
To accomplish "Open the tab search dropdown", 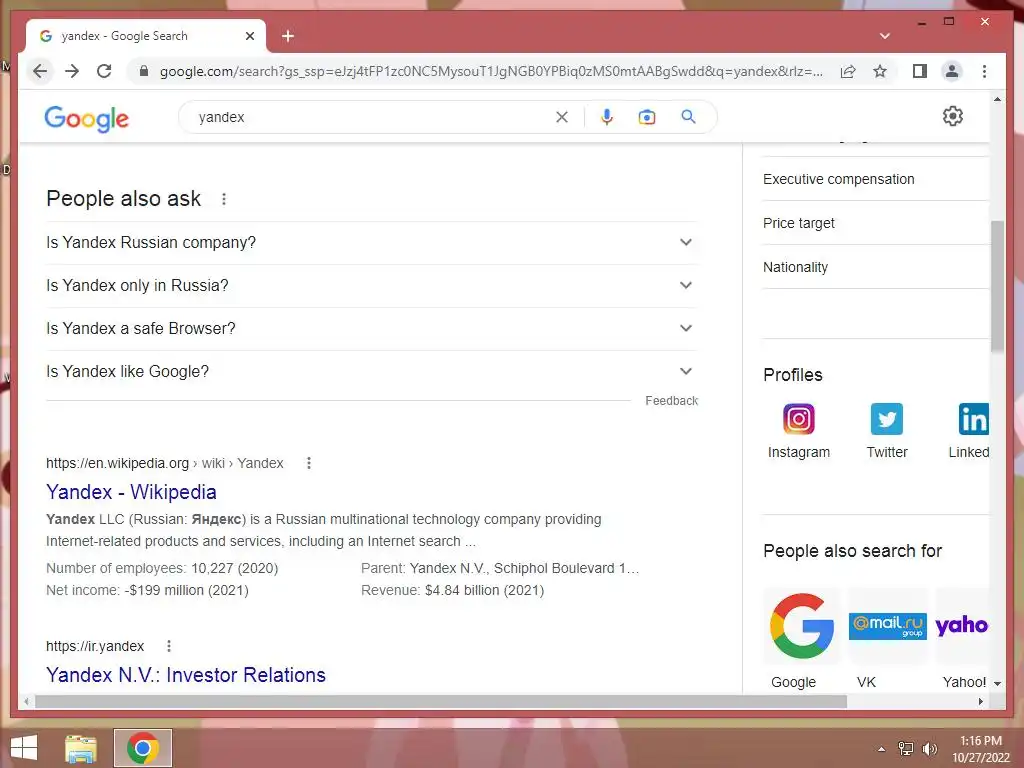I will pos(884,36).
